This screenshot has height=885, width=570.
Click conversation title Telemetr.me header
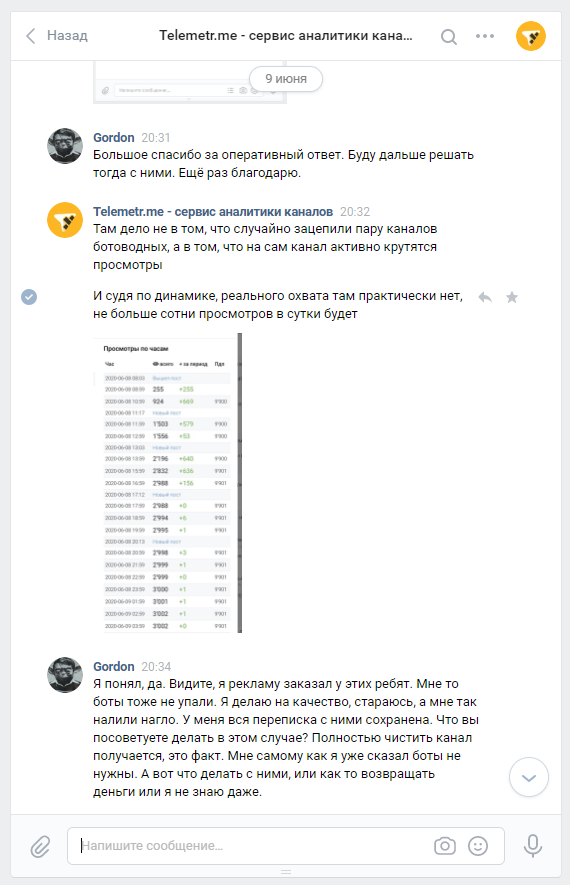click(286, 36)
